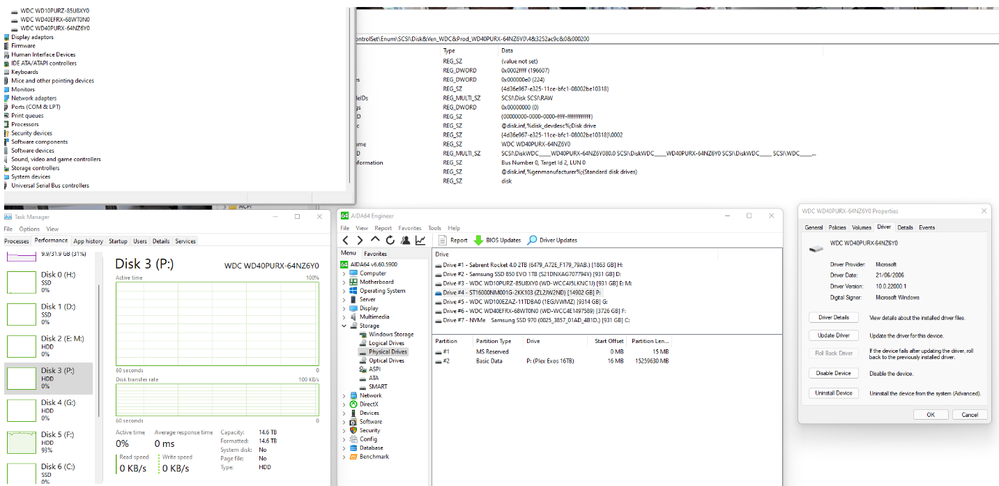Image resolution: width=999 pixels, height=486 pixels.
Task: Expand the Computer node in AIDA64
Action: 344,273
